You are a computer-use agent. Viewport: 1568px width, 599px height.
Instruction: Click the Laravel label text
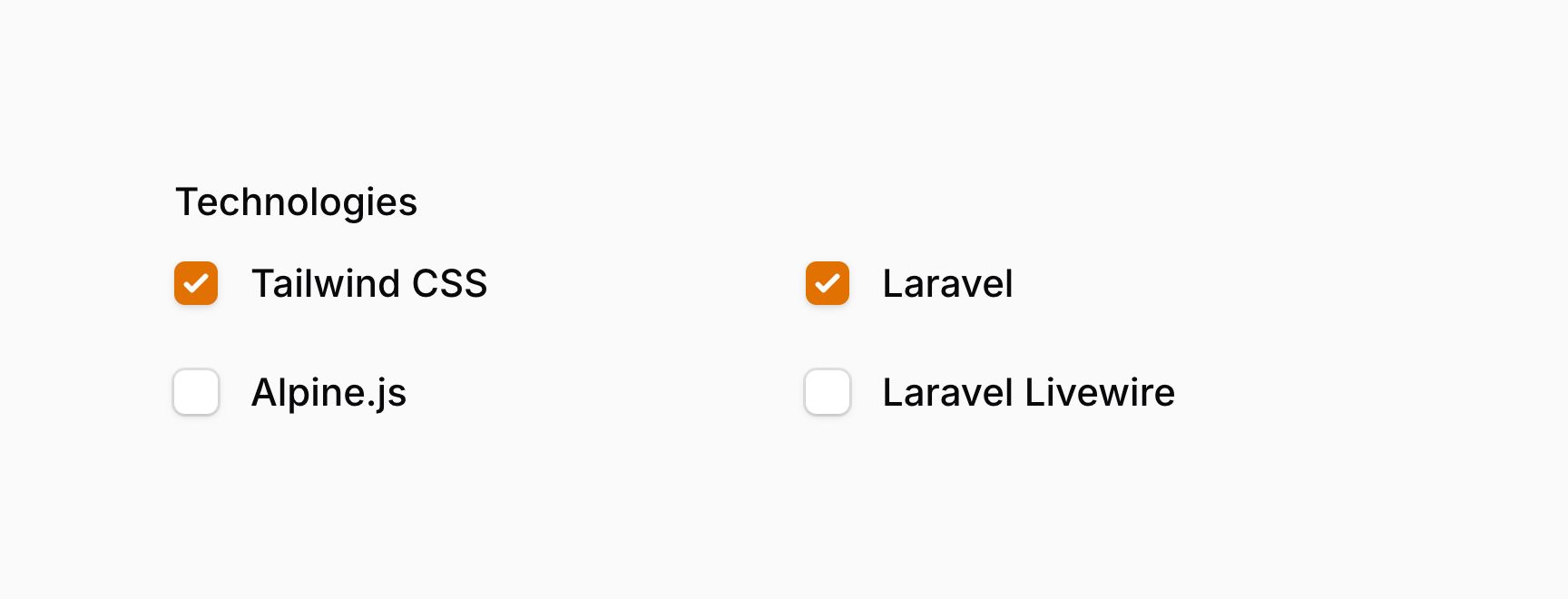[x=947, y=283]
